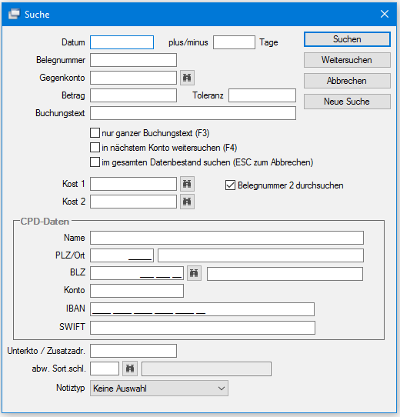The width and height of the screenshot is (400, 417).
Task: Tick im gesamten Datenbestand suchen checkbox
Action: point(95,162)
